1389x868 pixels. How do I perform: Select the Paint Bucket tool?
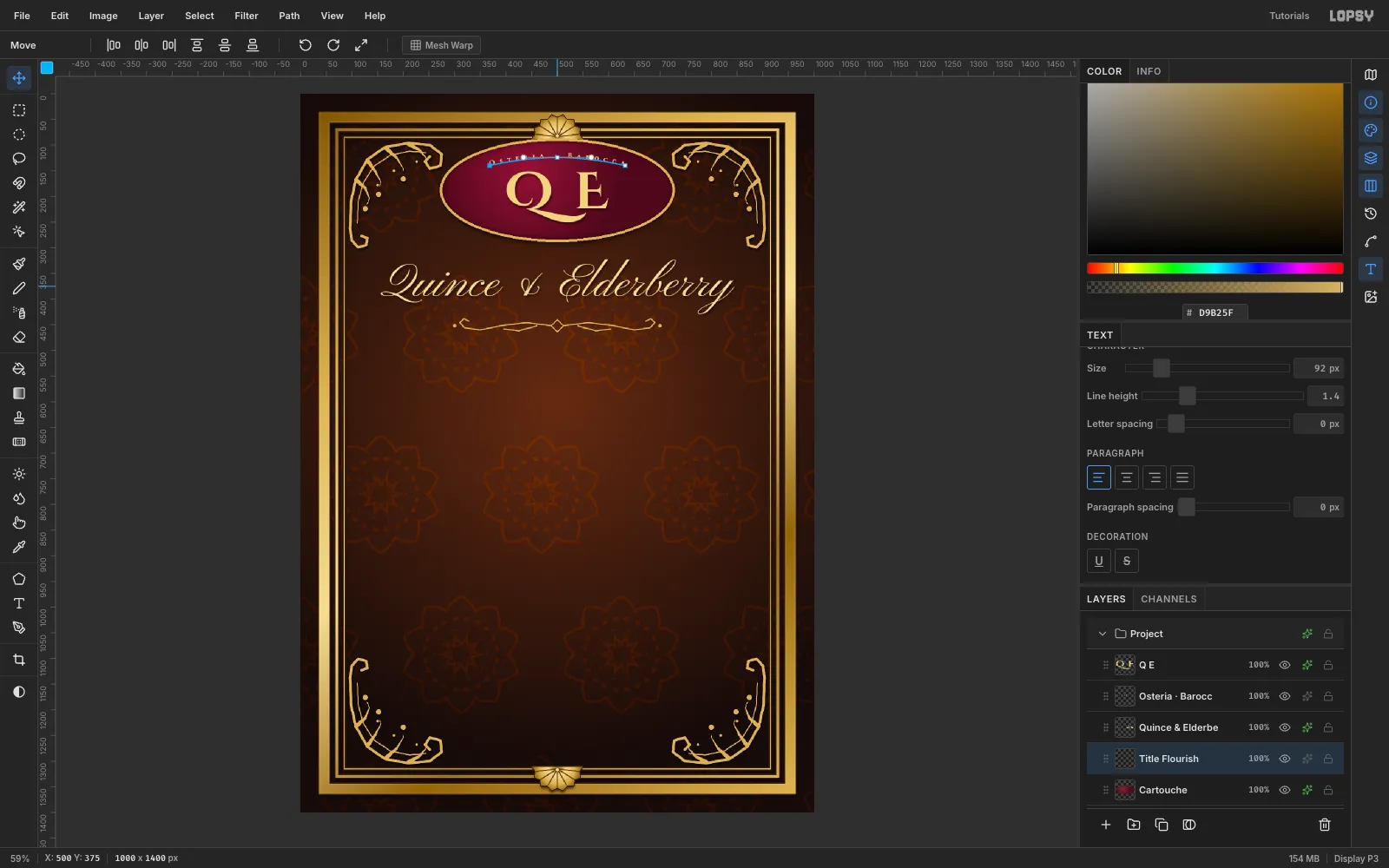18,369
